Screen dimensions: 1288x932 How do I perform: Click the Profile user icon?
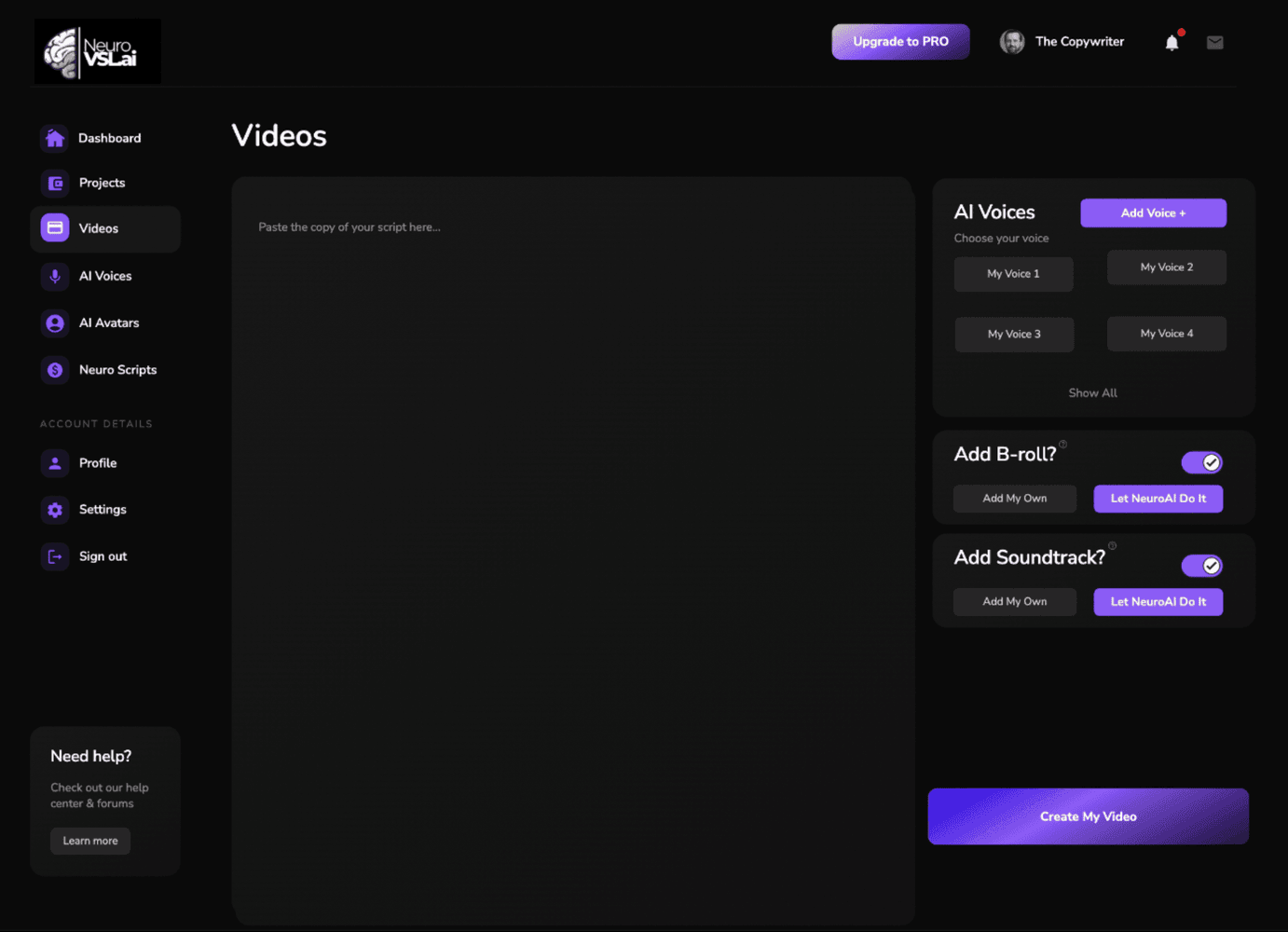(55, 463)
